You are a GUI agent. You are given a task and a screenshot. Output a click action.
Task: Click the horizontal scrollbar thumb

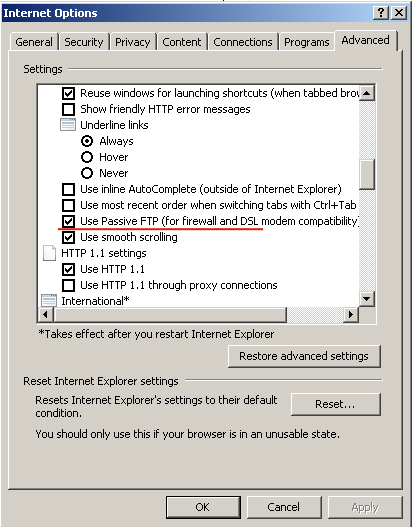[x=170, y=315]
